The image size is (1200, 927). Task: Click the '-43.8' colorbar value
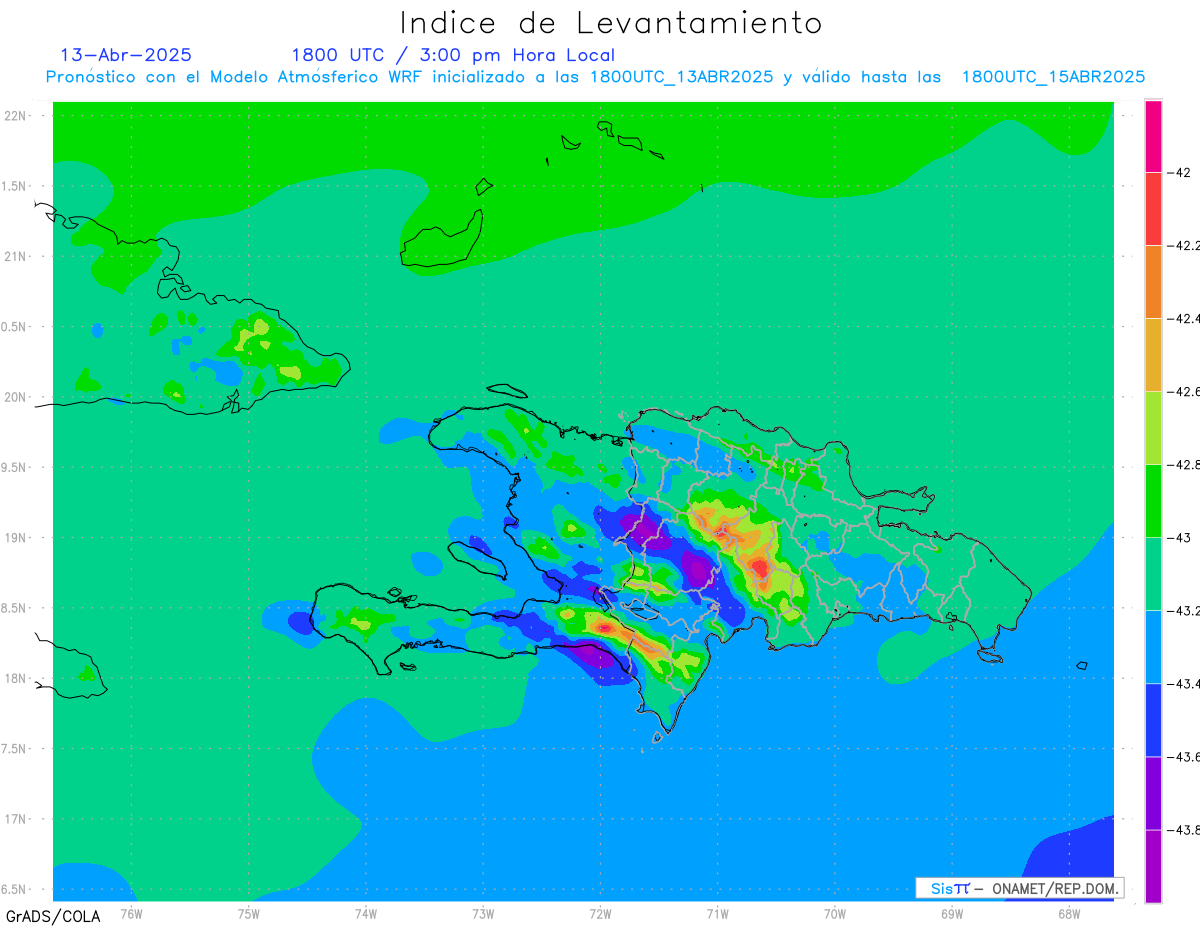1183,830
